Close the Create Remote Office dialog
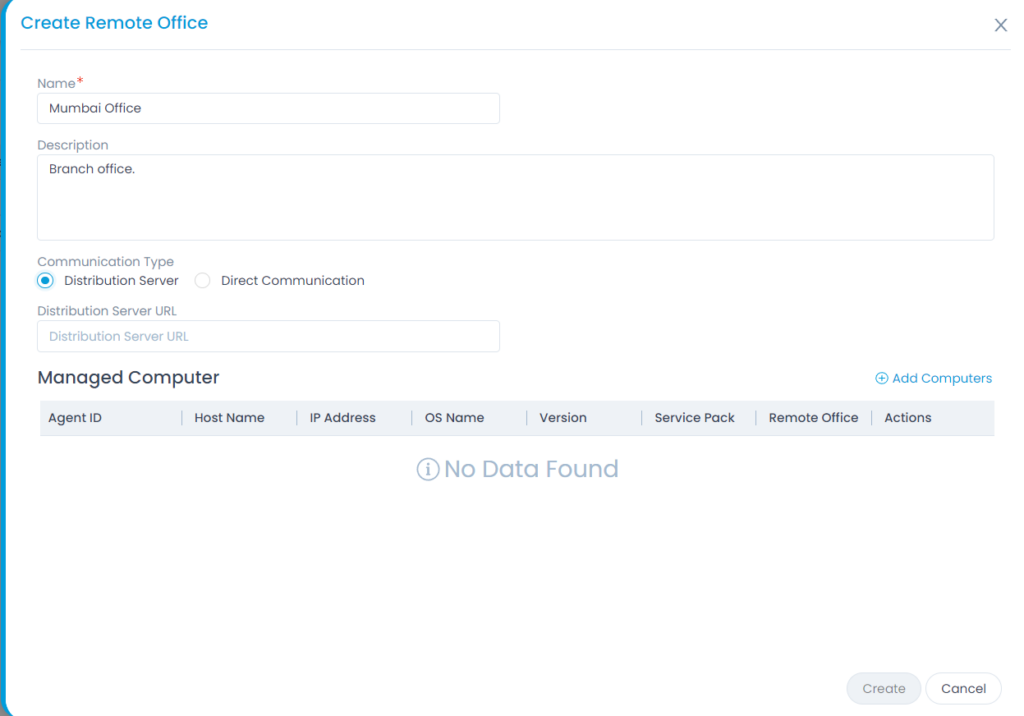1024x716 pixels. click(1000, 25)
